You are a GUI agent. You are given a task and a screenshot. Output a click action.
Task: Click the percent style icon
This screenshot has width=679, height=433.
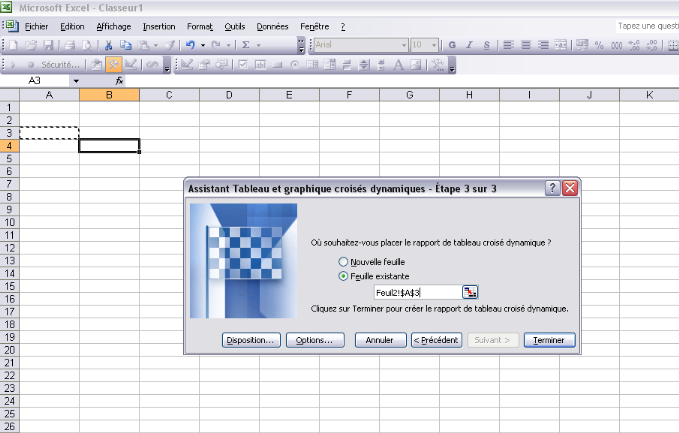point(599,45)
